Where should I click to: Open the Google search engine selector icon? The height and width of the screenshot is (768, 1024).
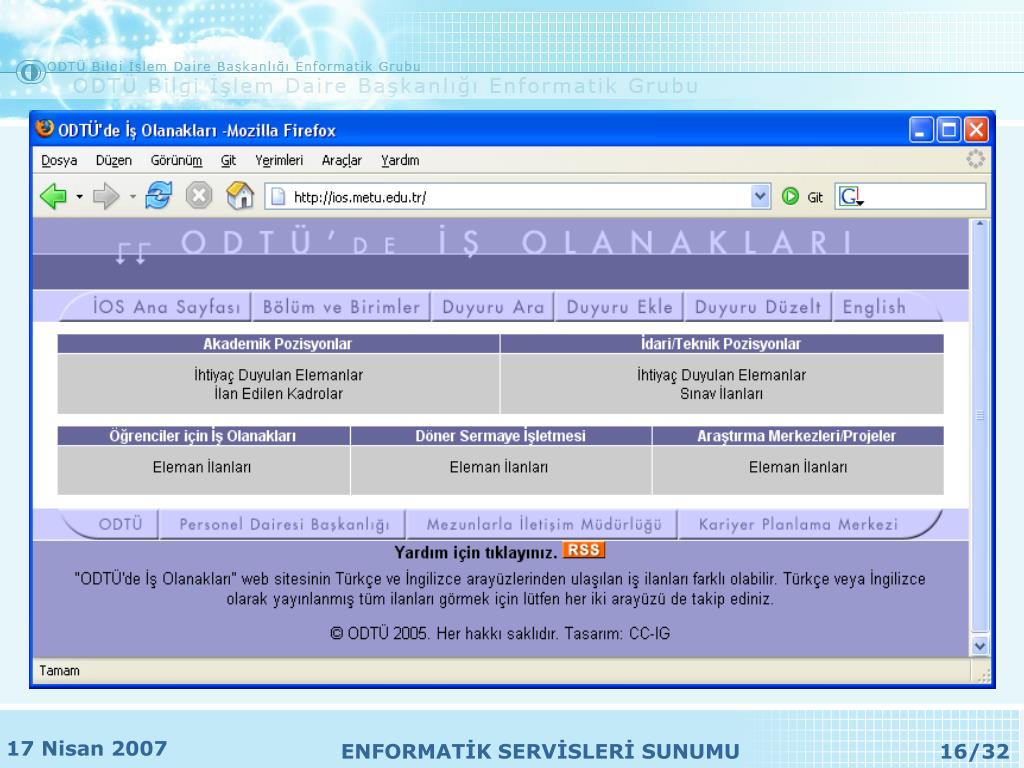pos(851,197)
